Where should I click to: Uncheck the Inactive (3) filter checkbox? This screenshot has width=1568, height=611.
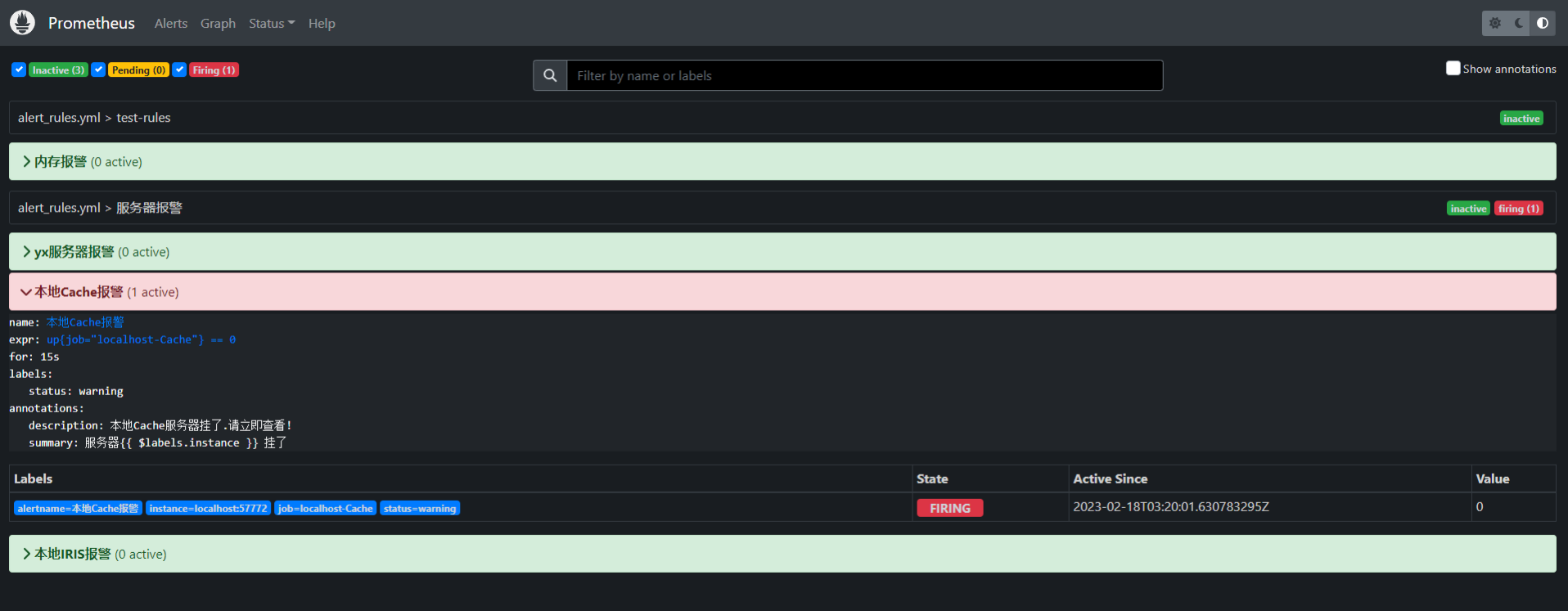(x=19, y=70)
